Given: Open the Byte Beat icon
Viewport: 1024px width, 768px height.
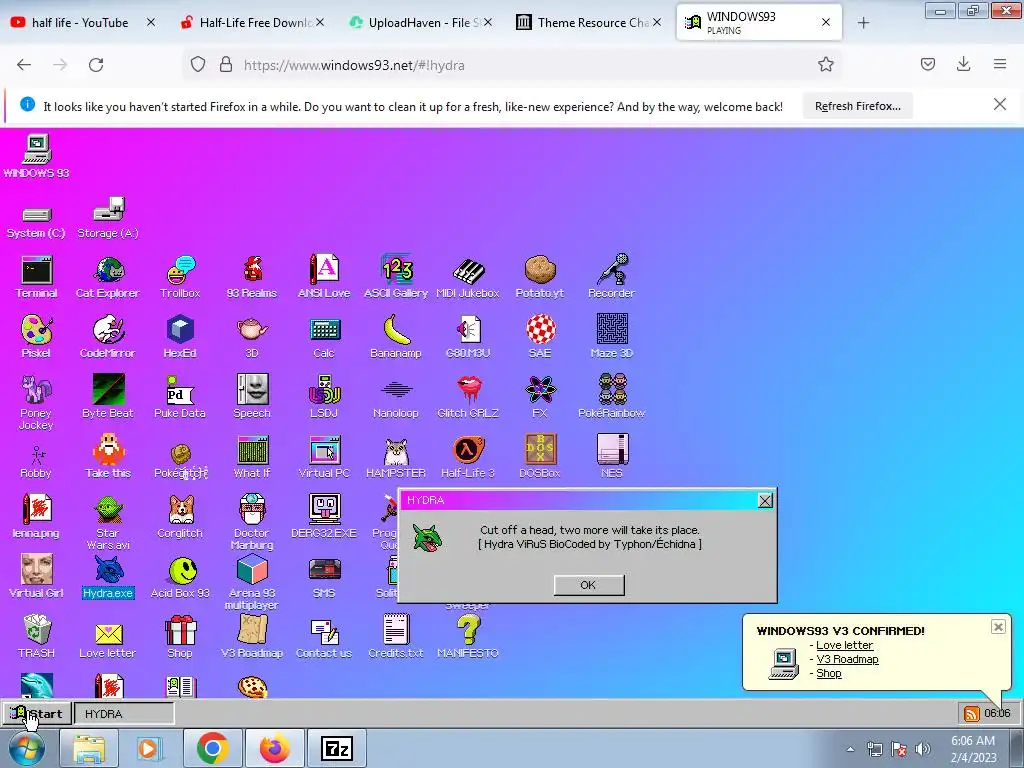Looking at the screenshot, I should pyautogui.click(x=108, y=397).
